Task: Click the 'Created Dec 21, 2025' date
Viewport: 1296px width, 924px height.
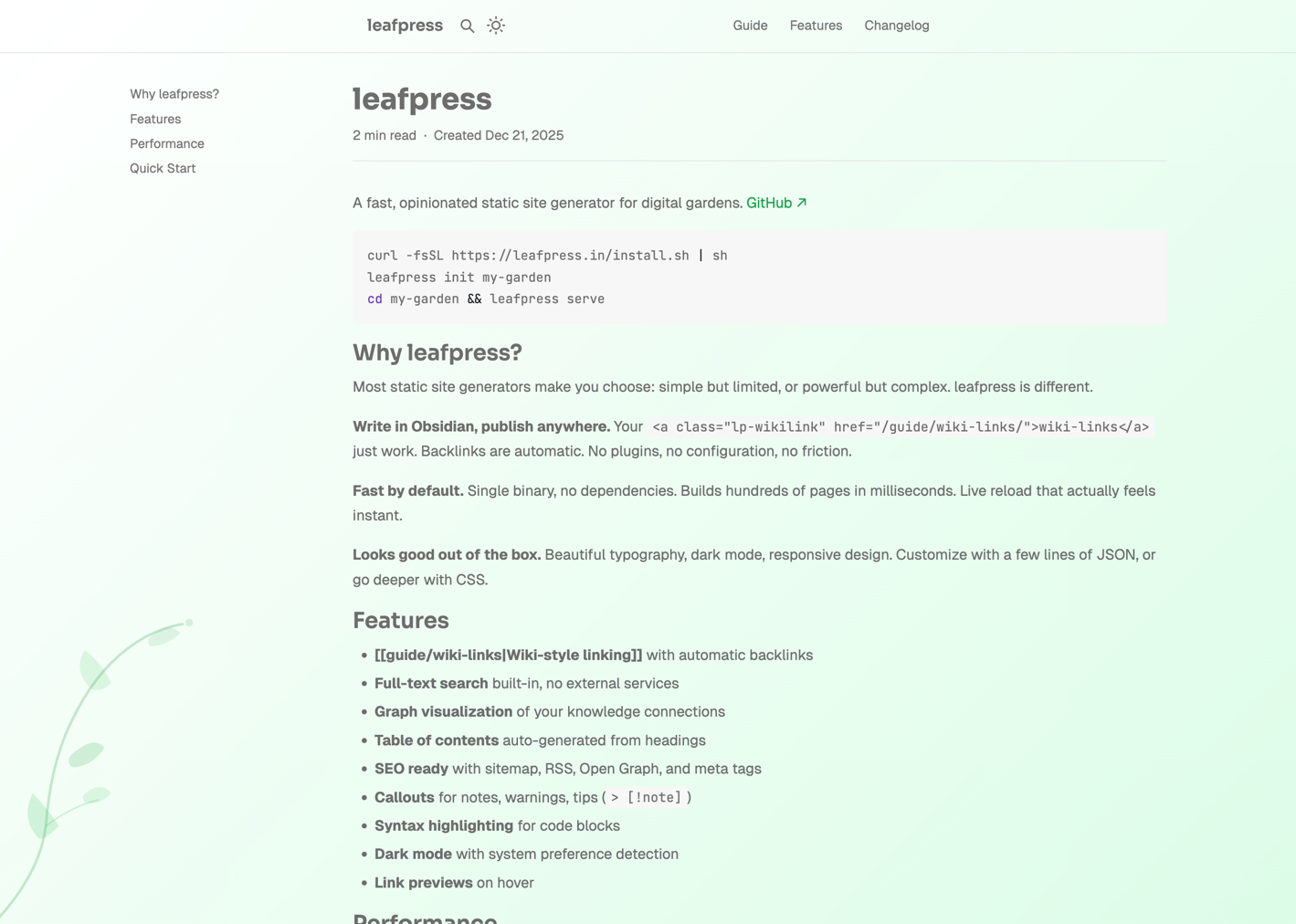Action: (499, 135)
